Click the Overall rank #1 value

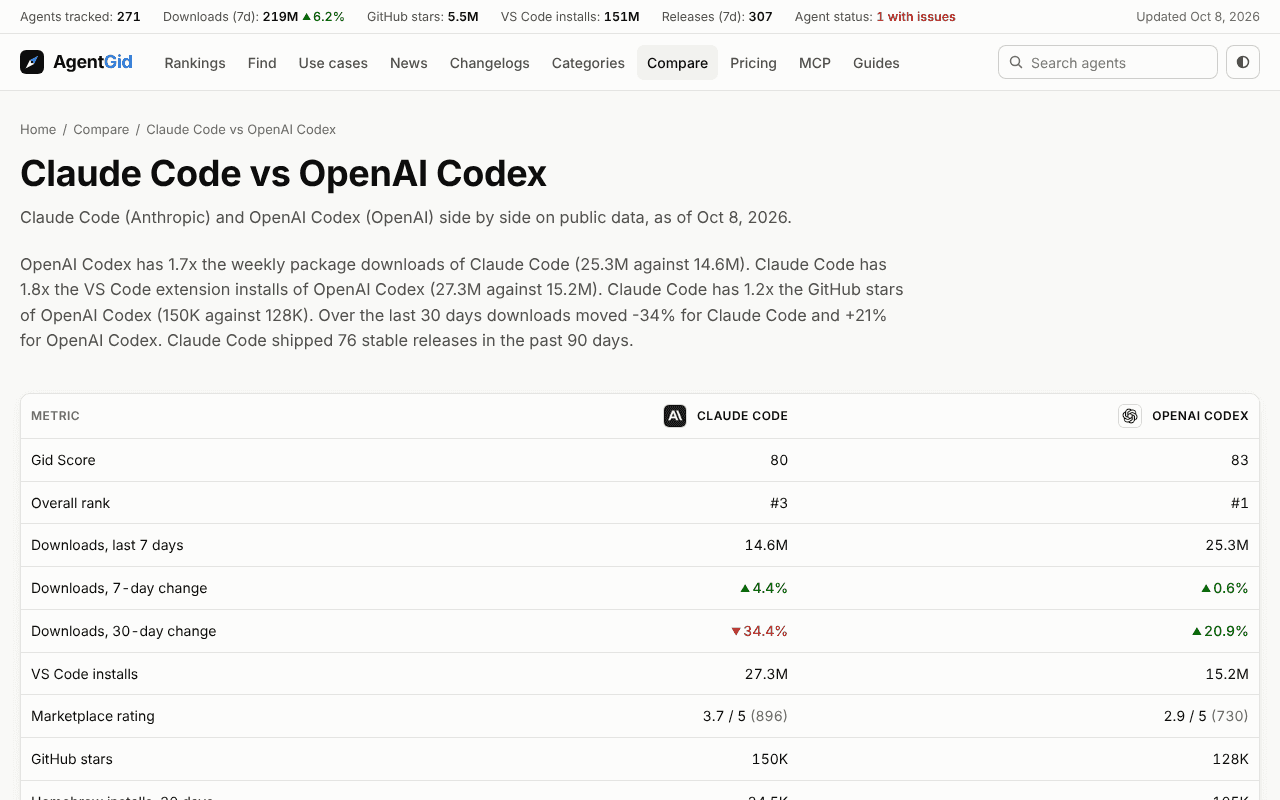pos(1239,503)
